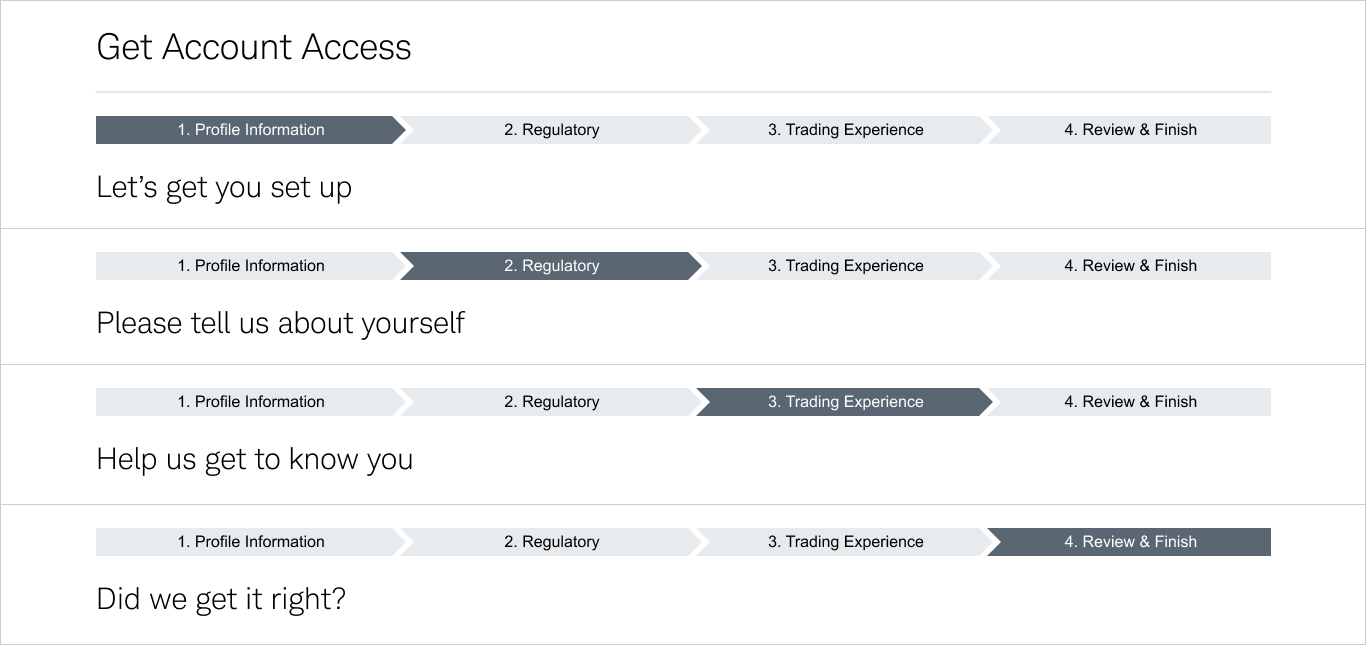Open Review & Finish above 'Help us get to know you'
The image size is (1366, 645).
1130,402
